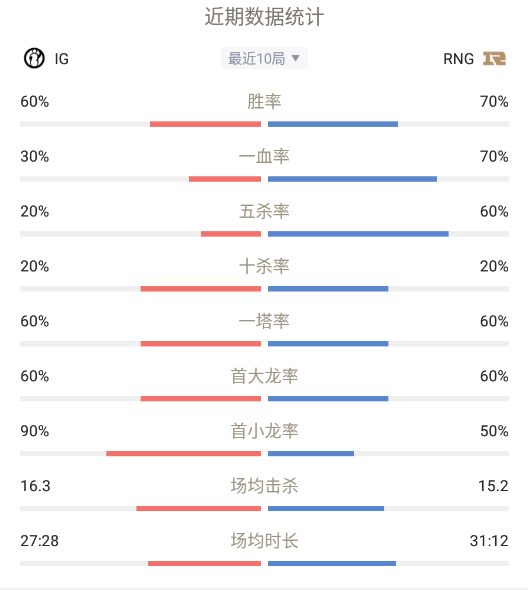Click the 场均击杀 stat label
This screenshot has width=528, height=590.
pyautogui.click(x=264, y=486)
